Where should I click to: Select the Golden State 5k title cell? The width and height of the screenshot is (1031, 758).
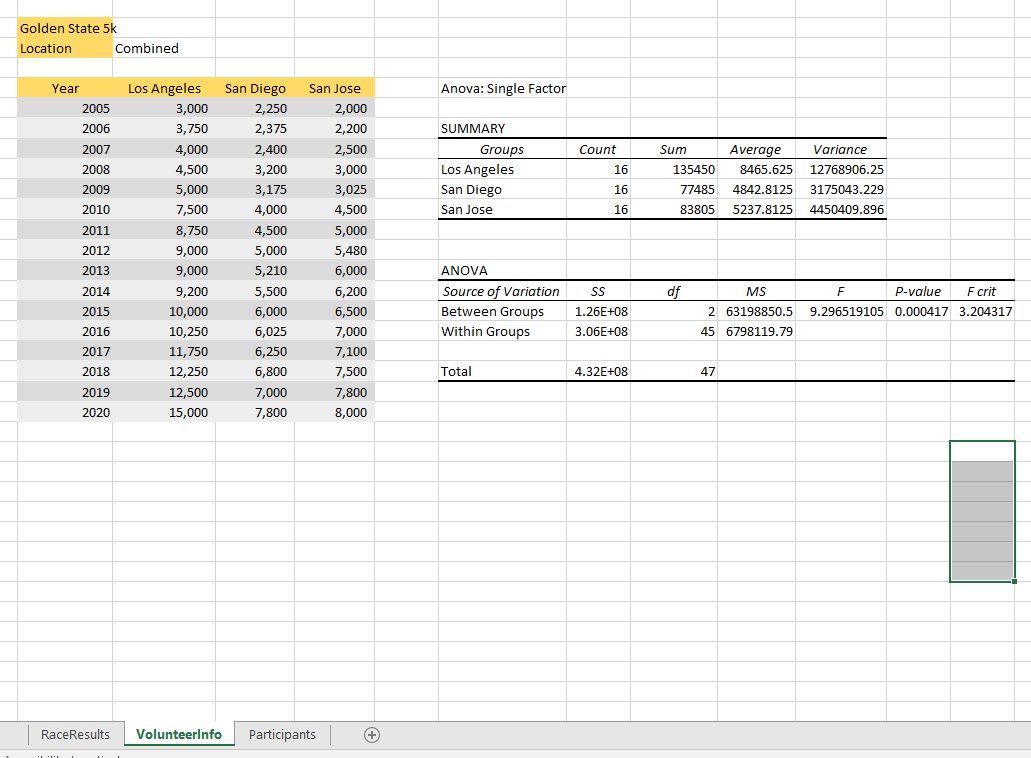coord(65,28)
